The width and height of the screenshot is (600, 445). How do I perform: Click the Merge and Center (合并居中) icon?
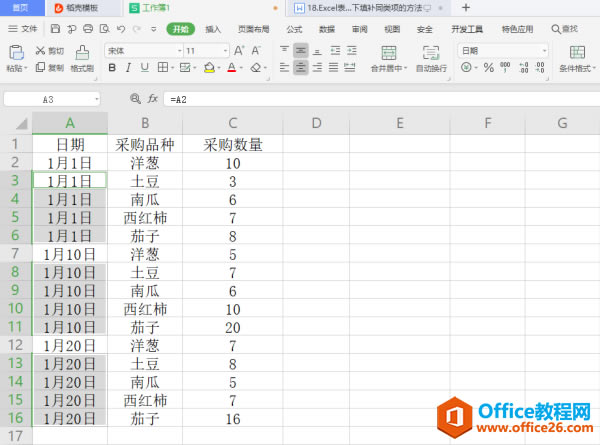(x=389, y=53)
